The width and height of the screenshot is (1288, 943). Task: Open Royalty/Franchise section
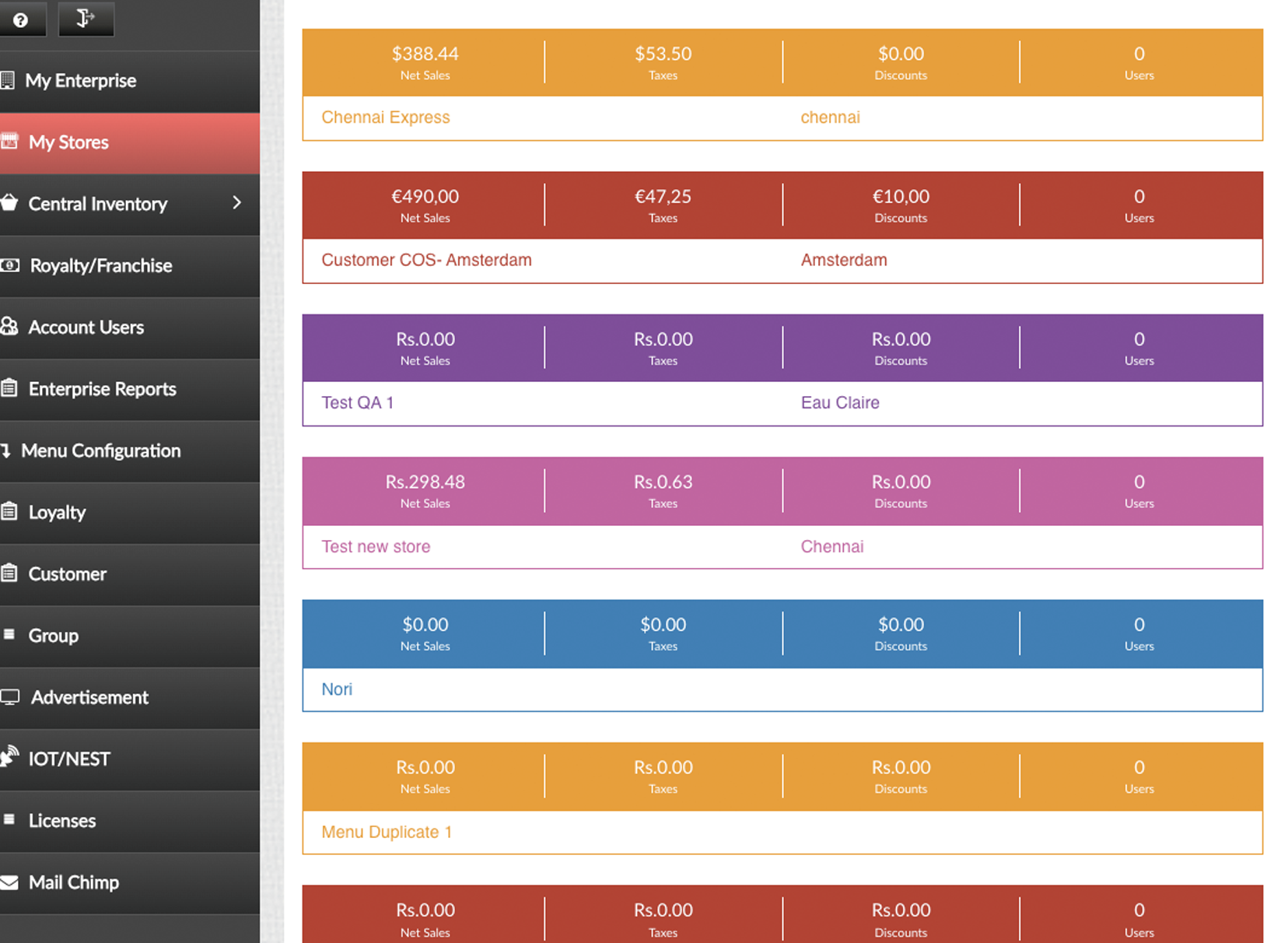(130, 266)
